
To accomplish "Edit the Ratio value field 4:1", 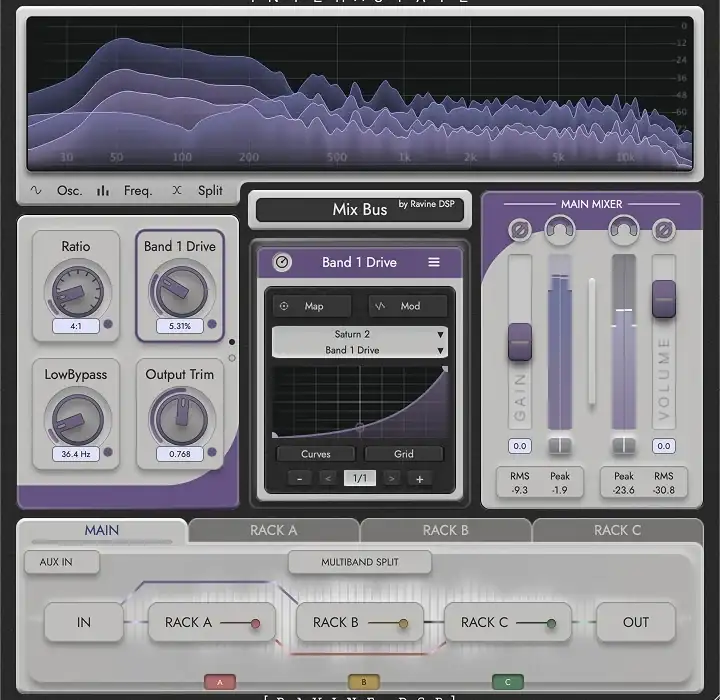I will coord(76,326).
